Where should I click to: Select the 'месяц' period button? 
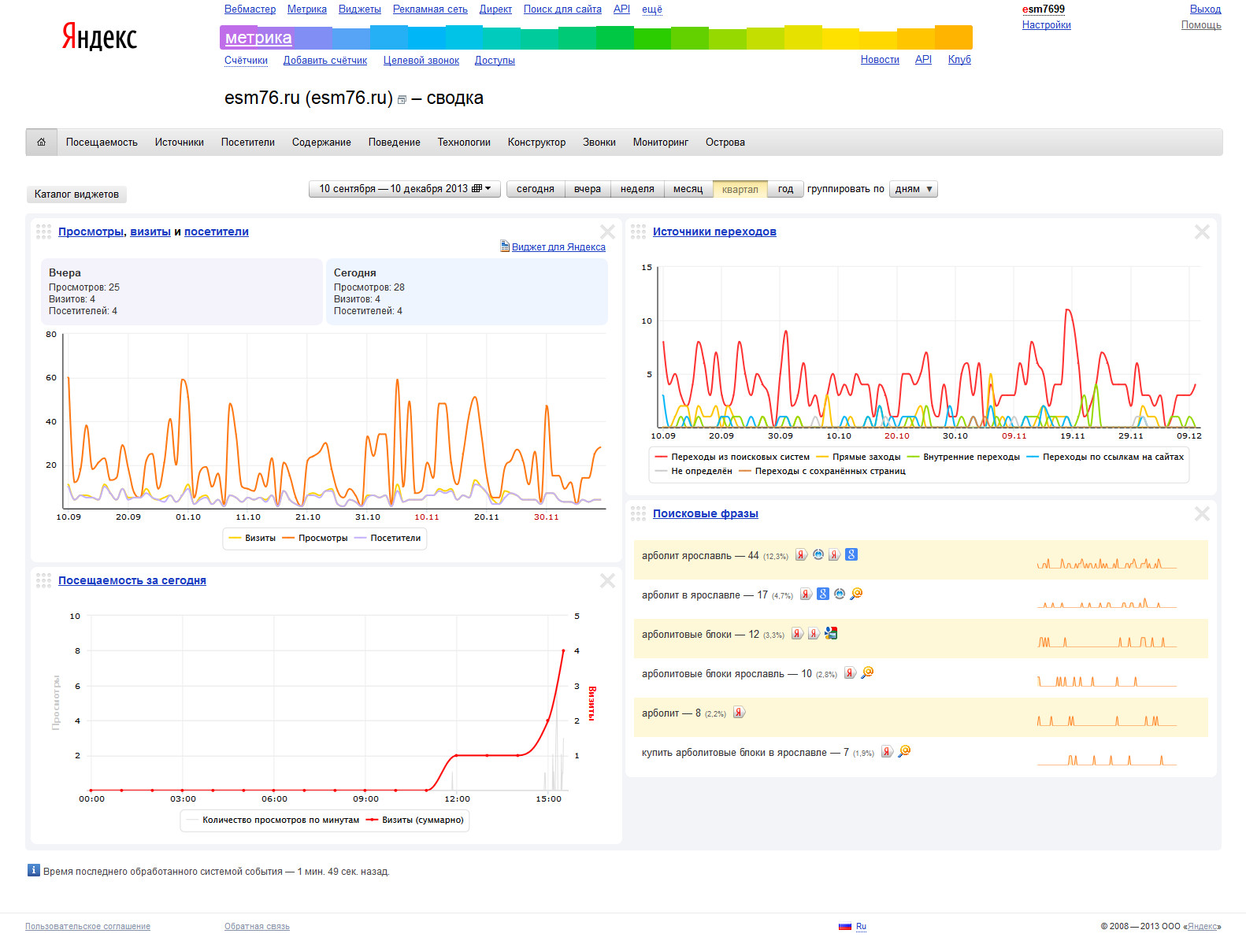[x=688, y=189]
